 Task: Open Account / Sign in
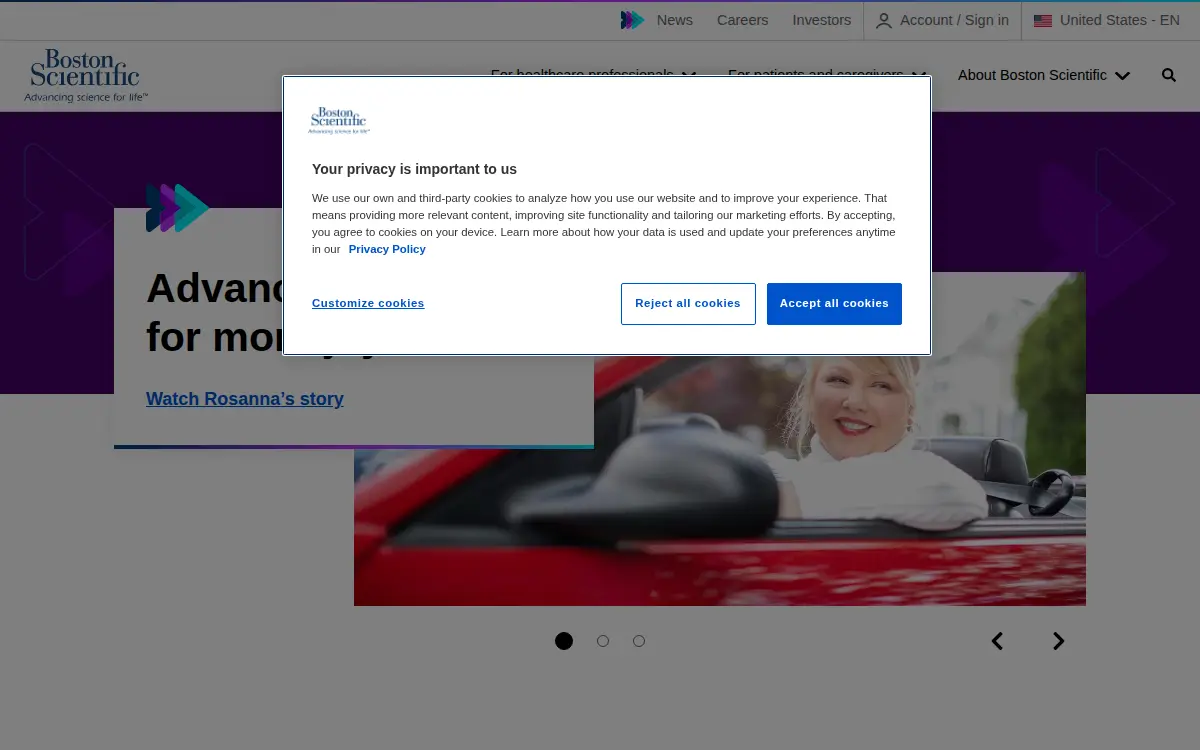tap(942, 21)
